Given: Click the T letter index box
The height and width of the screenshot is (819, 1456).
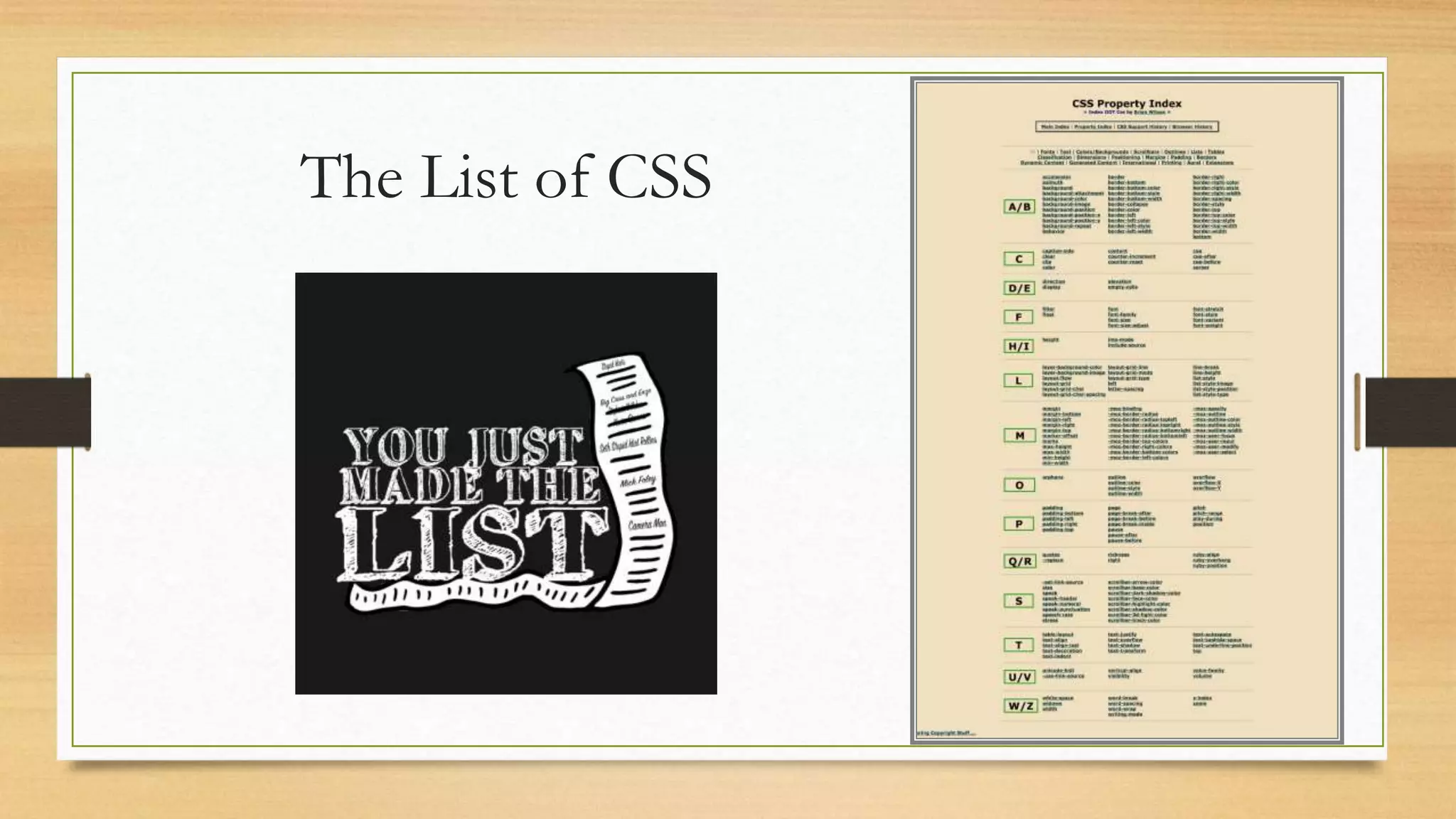Looking at the screenshot, I should tap(1019, 645).
